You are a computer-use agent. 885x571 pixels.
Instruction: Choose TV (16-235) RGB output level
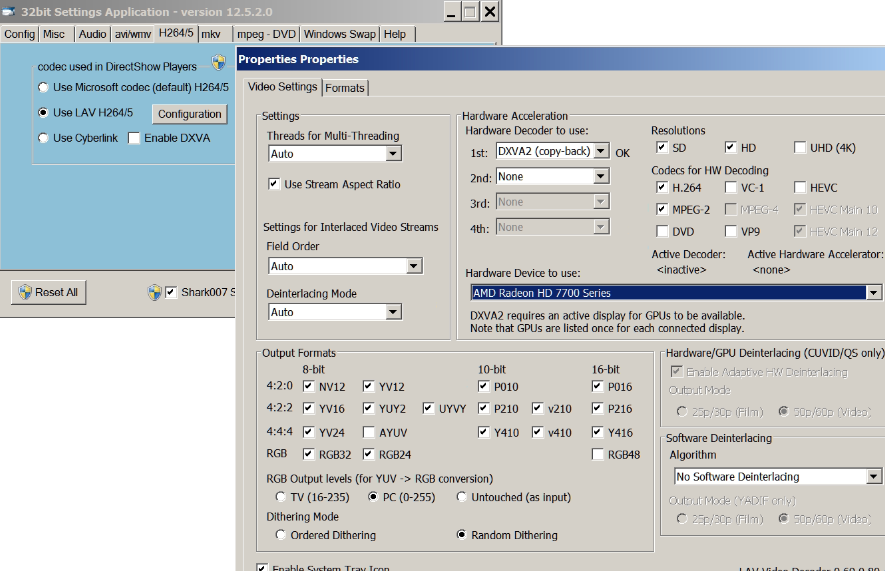coord(281,497)
